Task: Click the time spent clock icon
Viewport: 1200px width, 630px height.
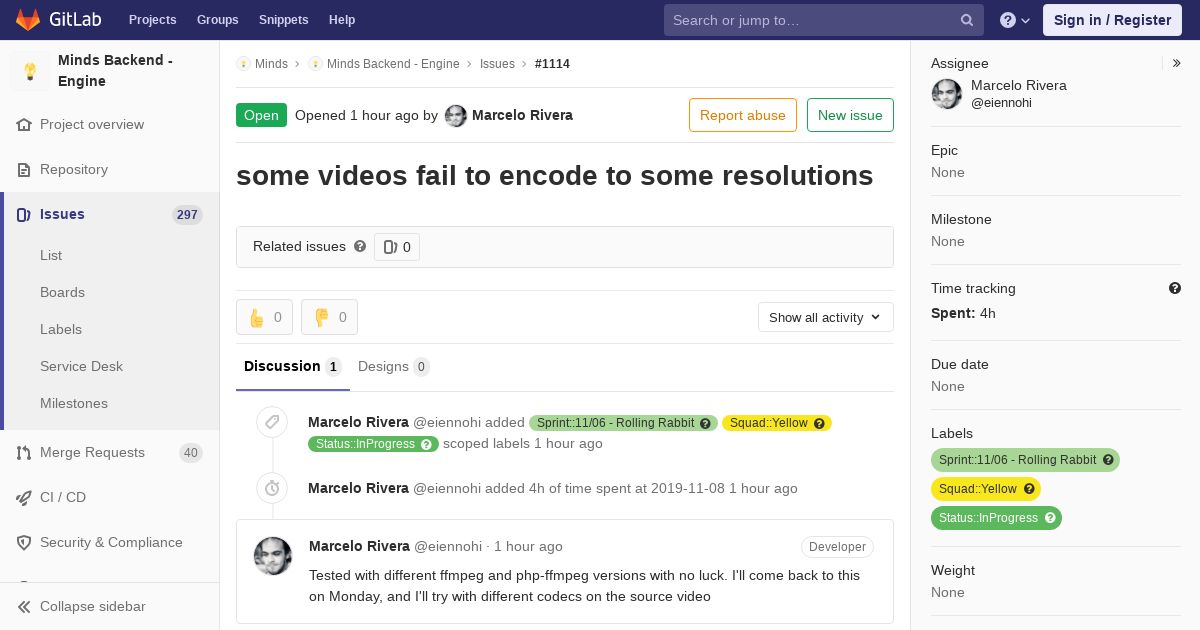Action: [272, 488]
